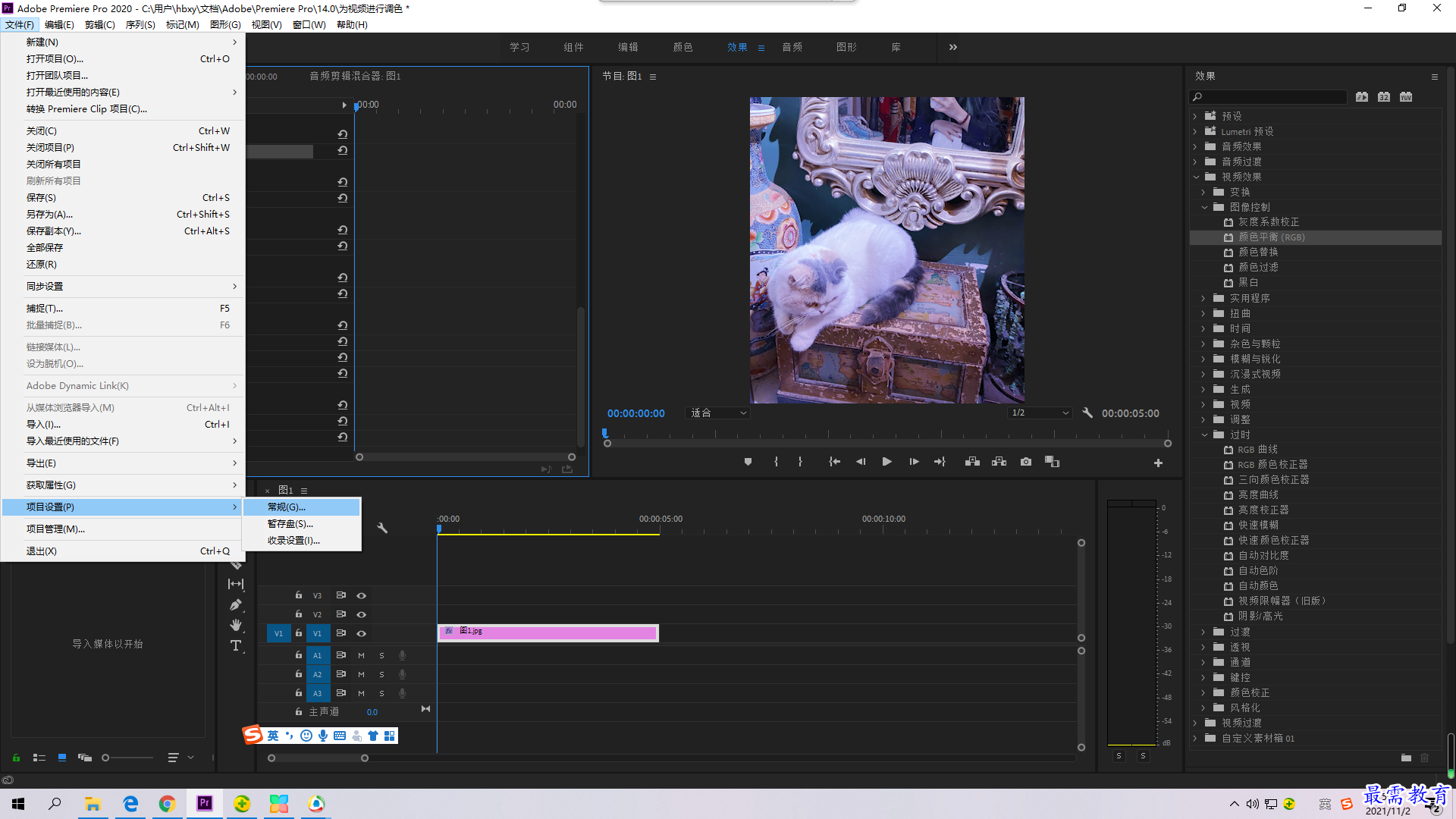Open Effects panel menu icon

coord(1434,77)
